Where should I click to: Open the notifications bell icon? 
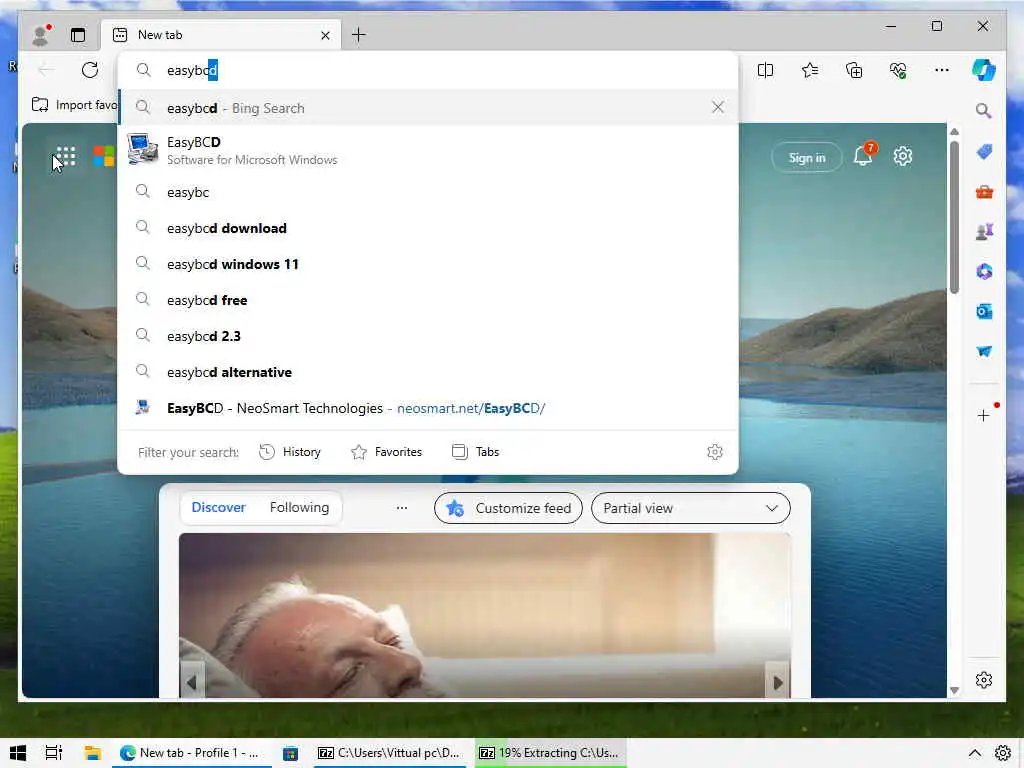[863, 157]
